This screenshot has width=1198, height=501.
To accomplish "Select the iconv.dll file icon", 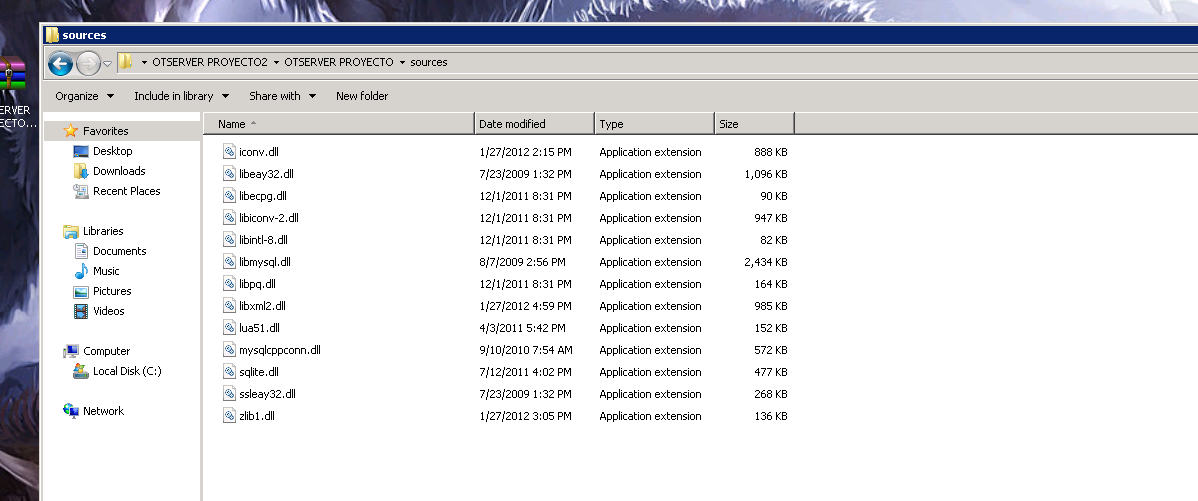I will pos(229,151).
